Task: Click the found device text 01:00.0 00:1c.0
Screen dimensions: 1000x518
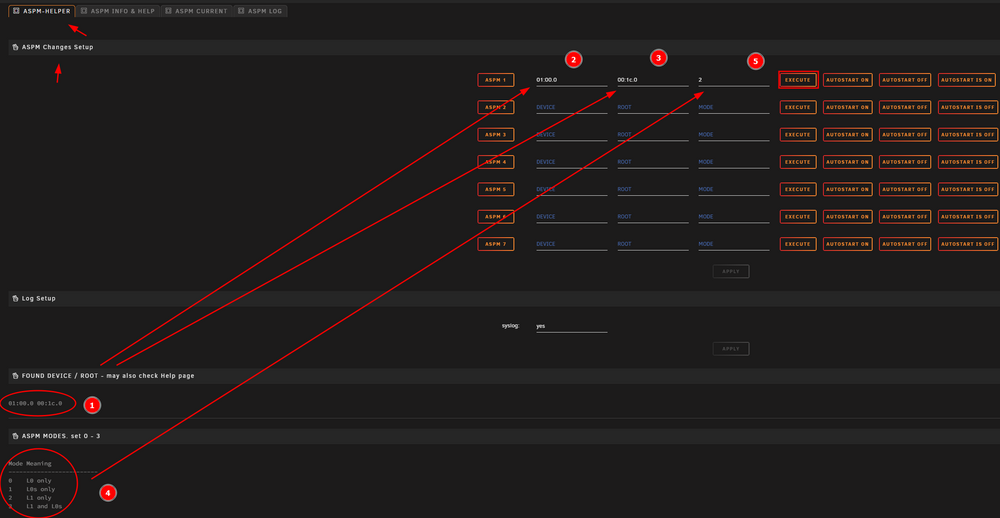Action: 35,403
